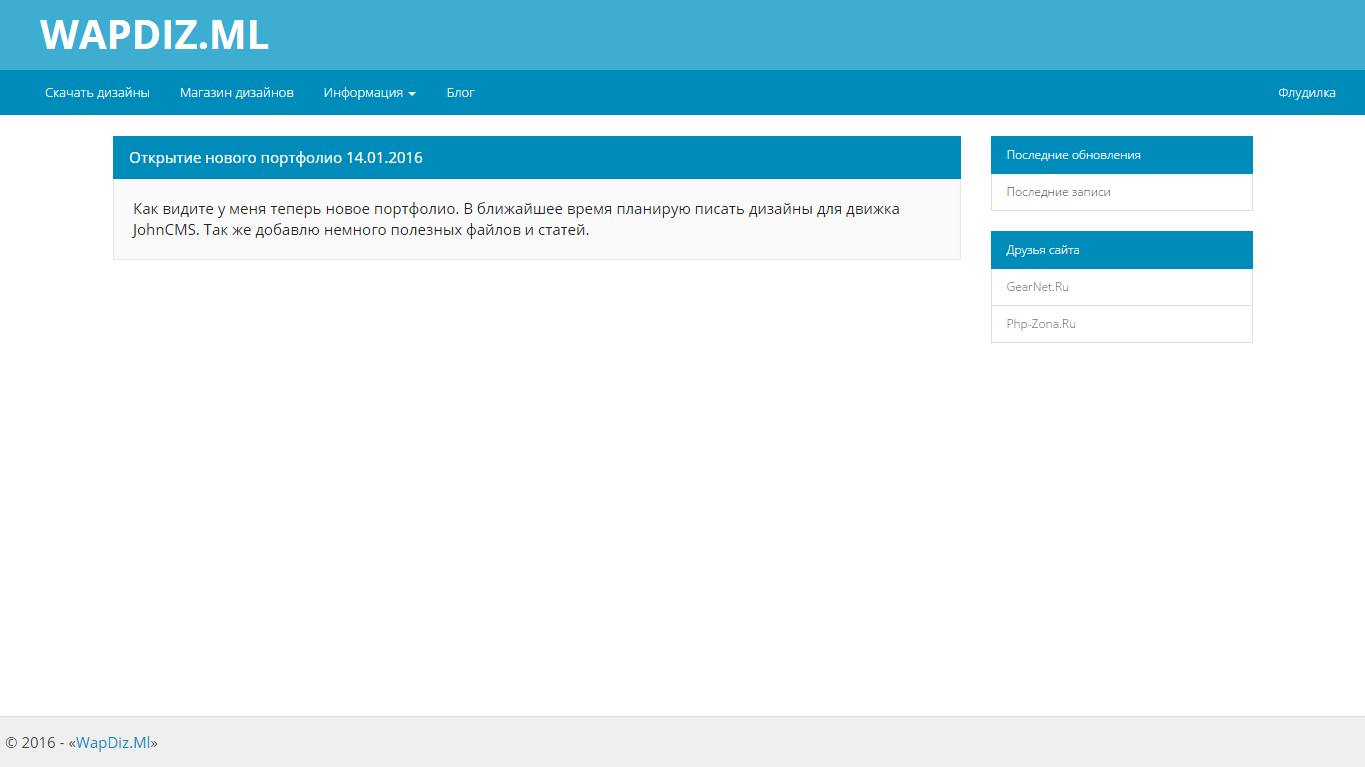Select the Последние обновления panel header
Screen dimensions: 1365x767
pos(1073,155)
